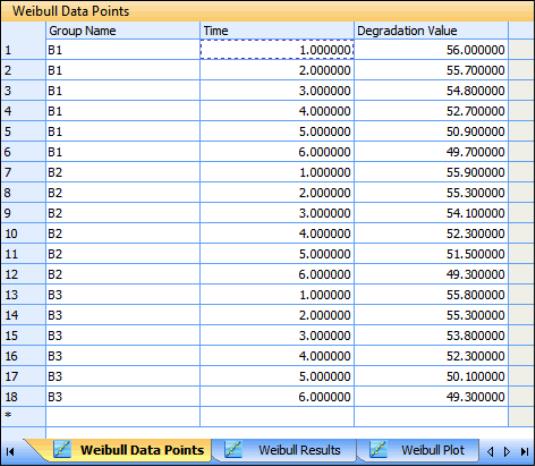Select row header 1

tap(23, 50)
